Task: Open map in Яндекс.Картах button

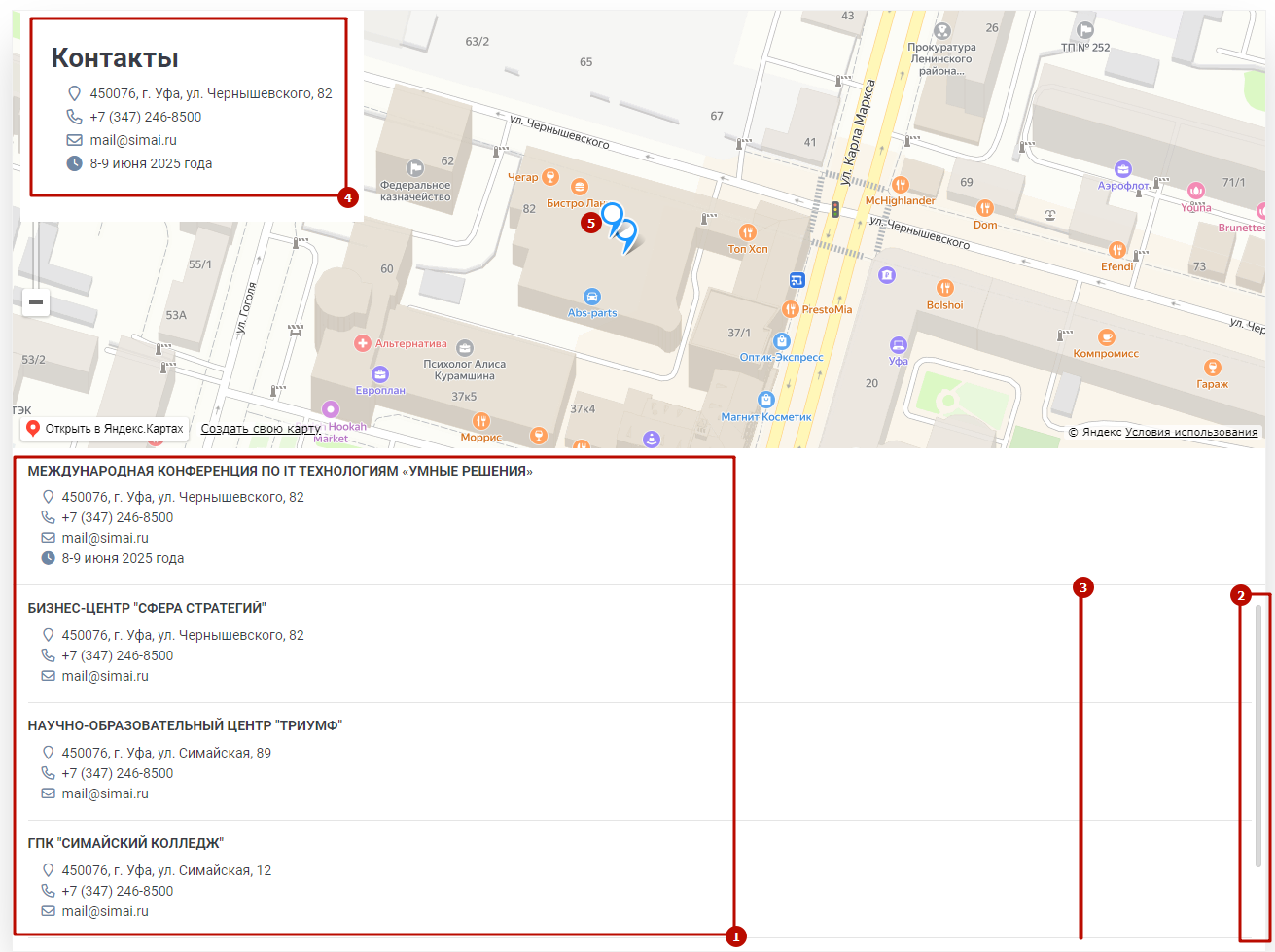Action: point(105,429)
